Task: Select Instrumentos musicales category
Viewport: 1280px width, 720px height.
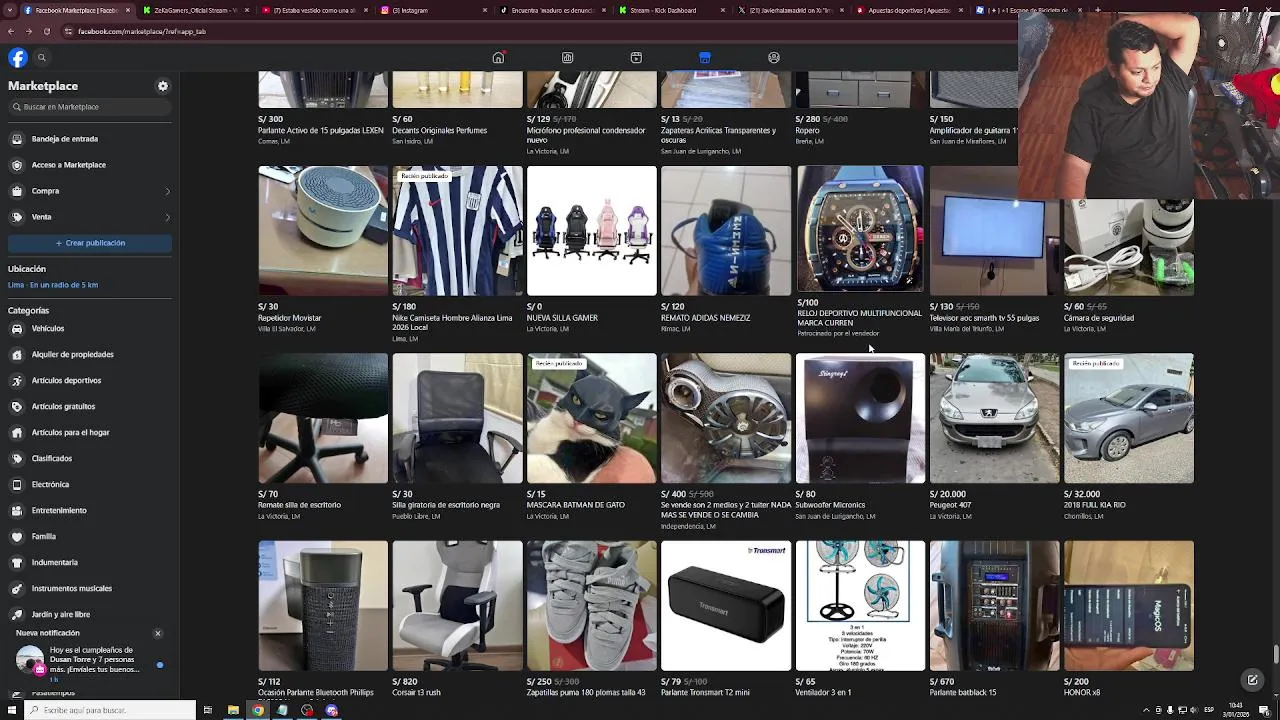Action: coord(88,589)
